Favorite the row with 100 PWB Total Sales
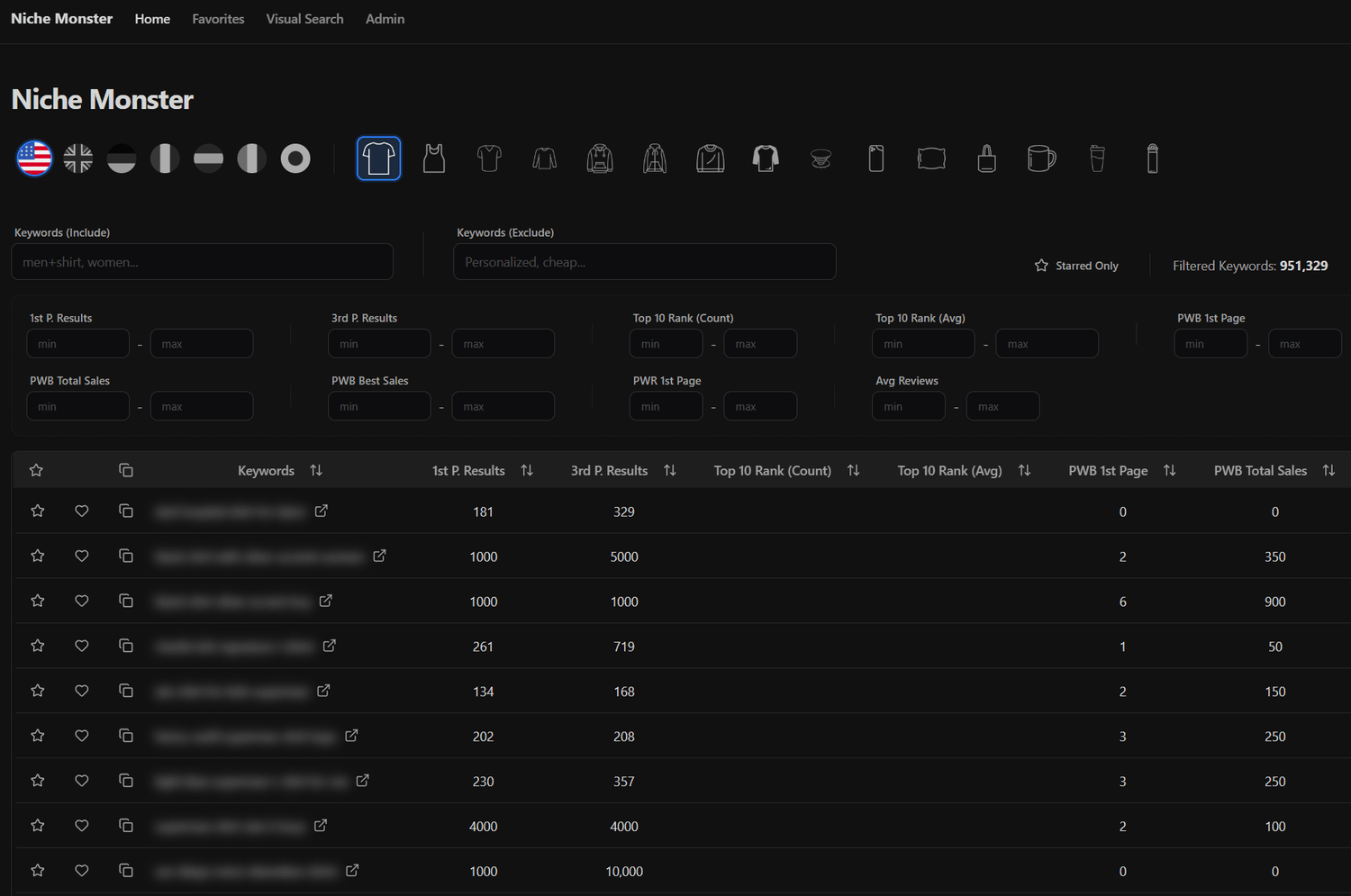Viewport: 1351px width, 896px height. point(82,826)
